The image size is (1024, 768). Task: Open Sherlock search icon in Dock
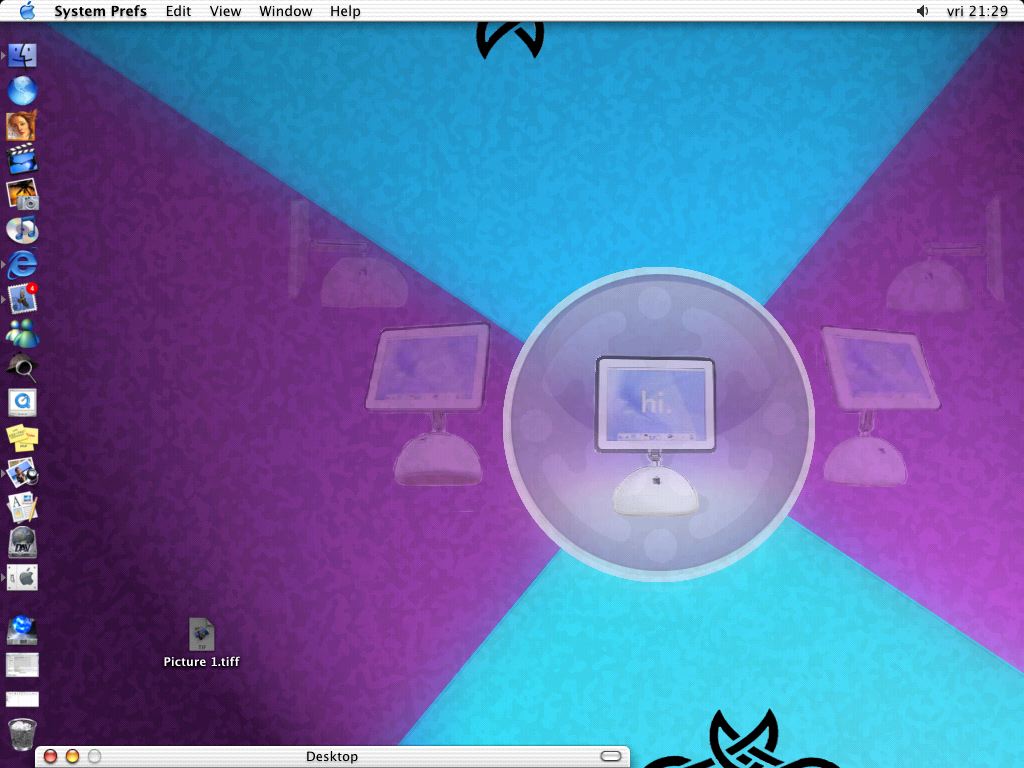[x=22, y=368]
